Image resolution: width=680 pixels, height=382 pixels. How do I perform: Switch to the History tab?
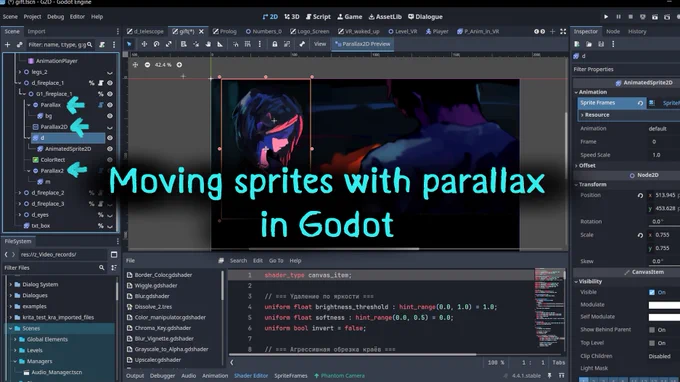tap(637, 31)
